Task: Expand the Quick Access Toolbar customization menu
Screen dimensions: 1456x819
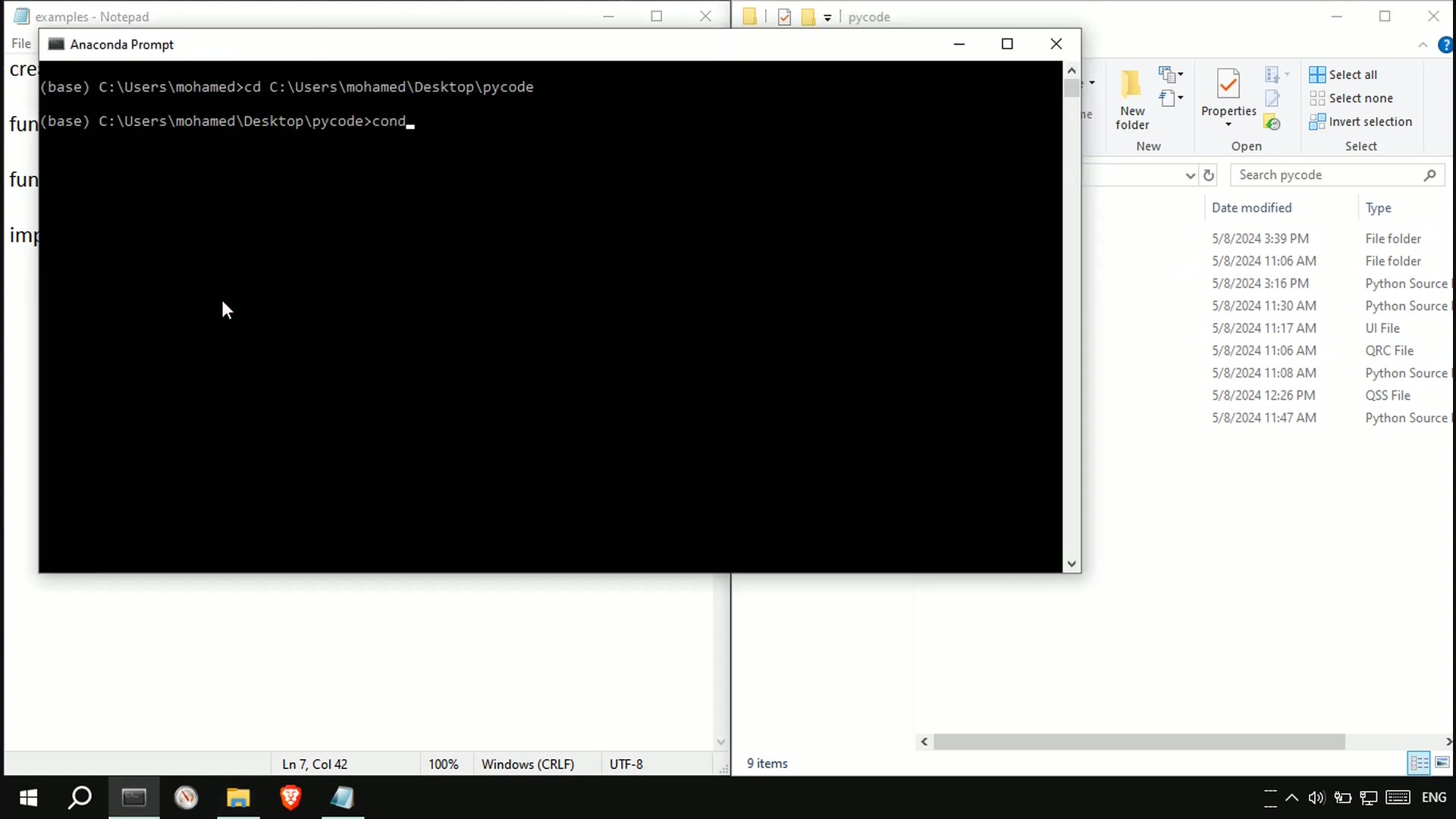Action: [828, 17]
